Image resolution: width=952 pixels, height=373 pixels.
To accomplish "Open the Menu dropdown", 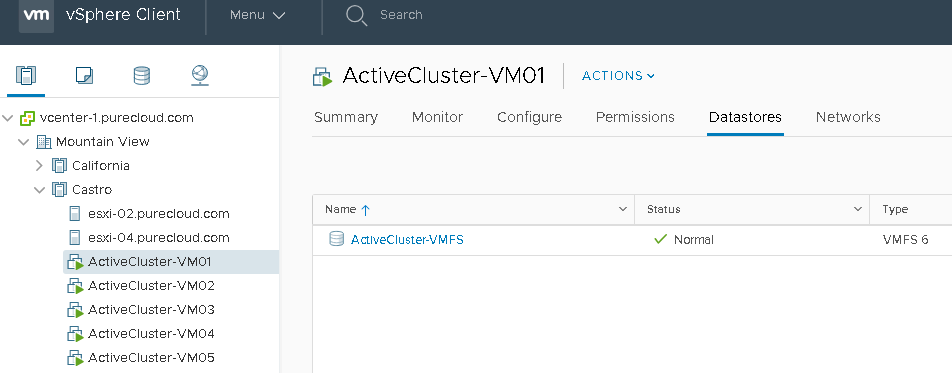I will point(257,15).
